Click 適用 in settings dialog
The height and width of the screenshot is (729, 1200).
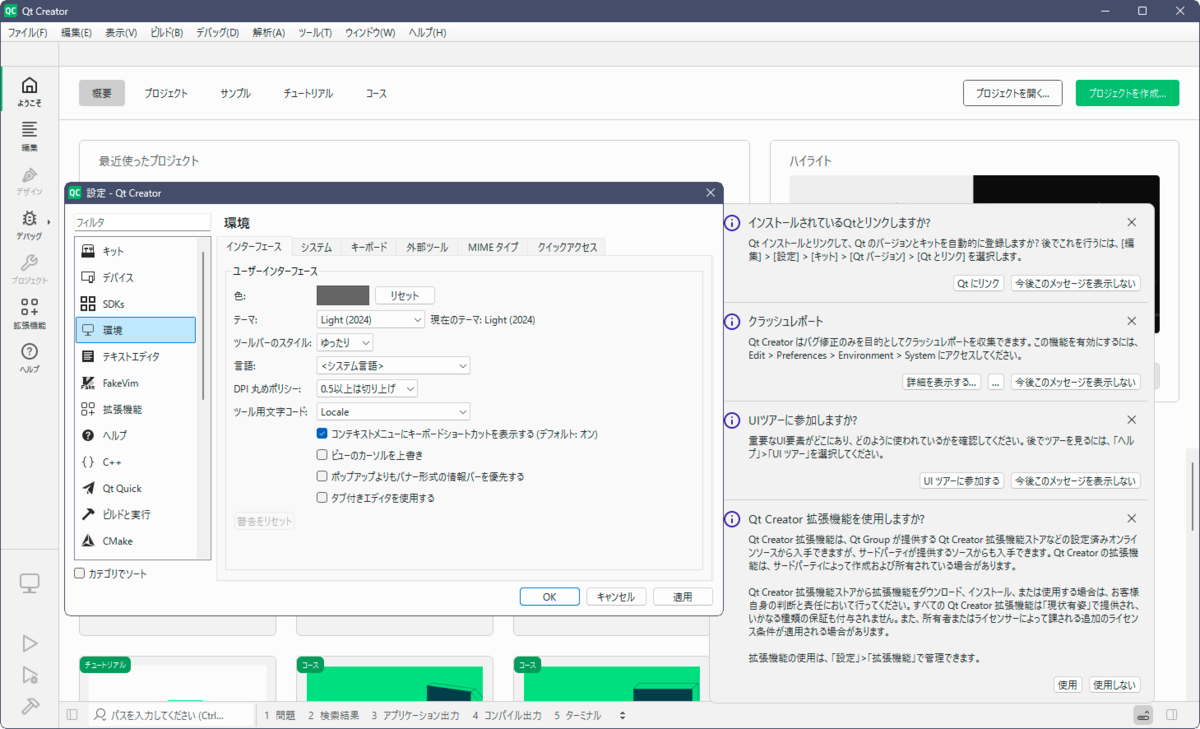(x=682, y=596)
